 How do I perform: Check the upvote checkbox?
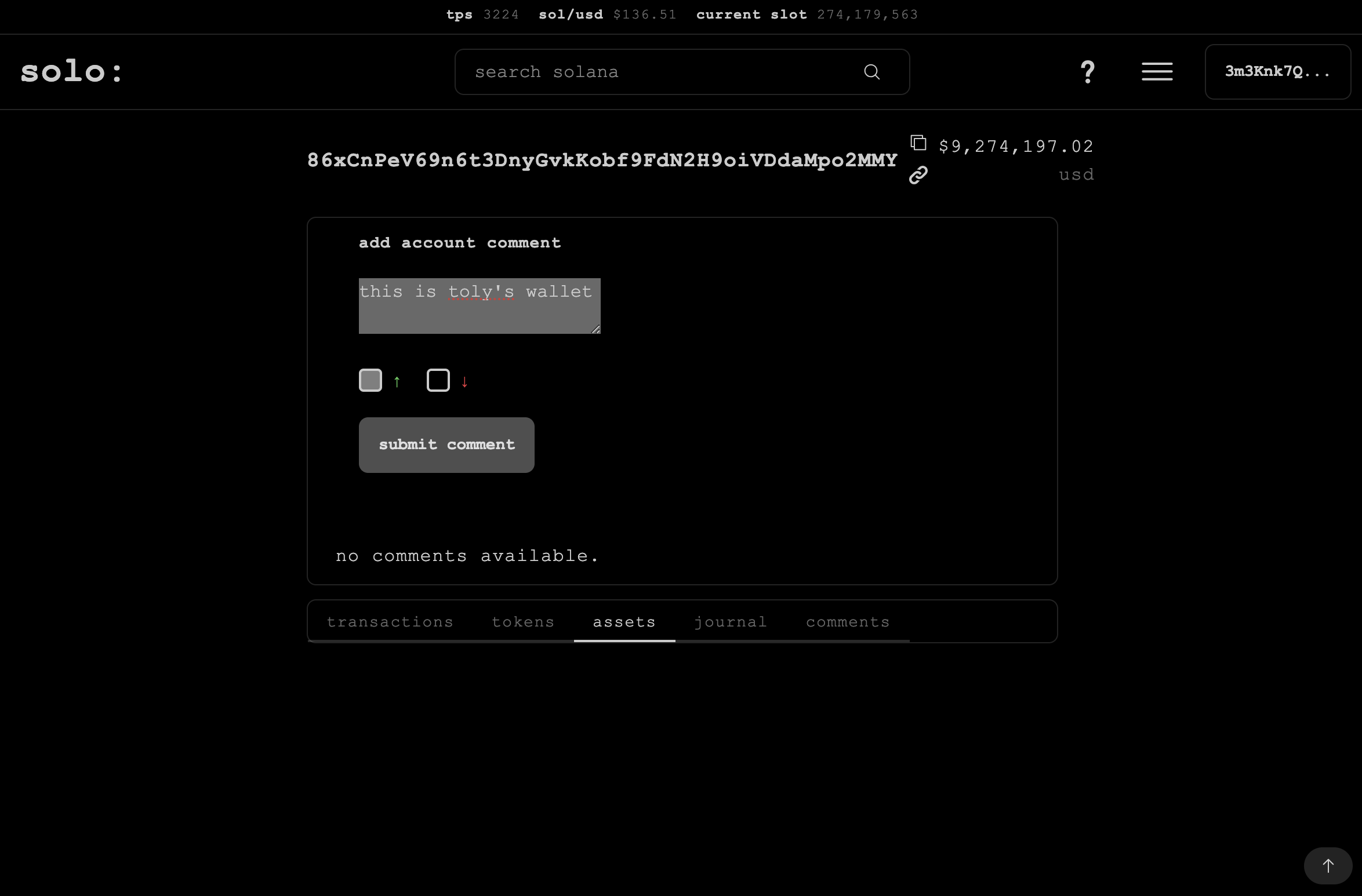[x=371, y=380]
